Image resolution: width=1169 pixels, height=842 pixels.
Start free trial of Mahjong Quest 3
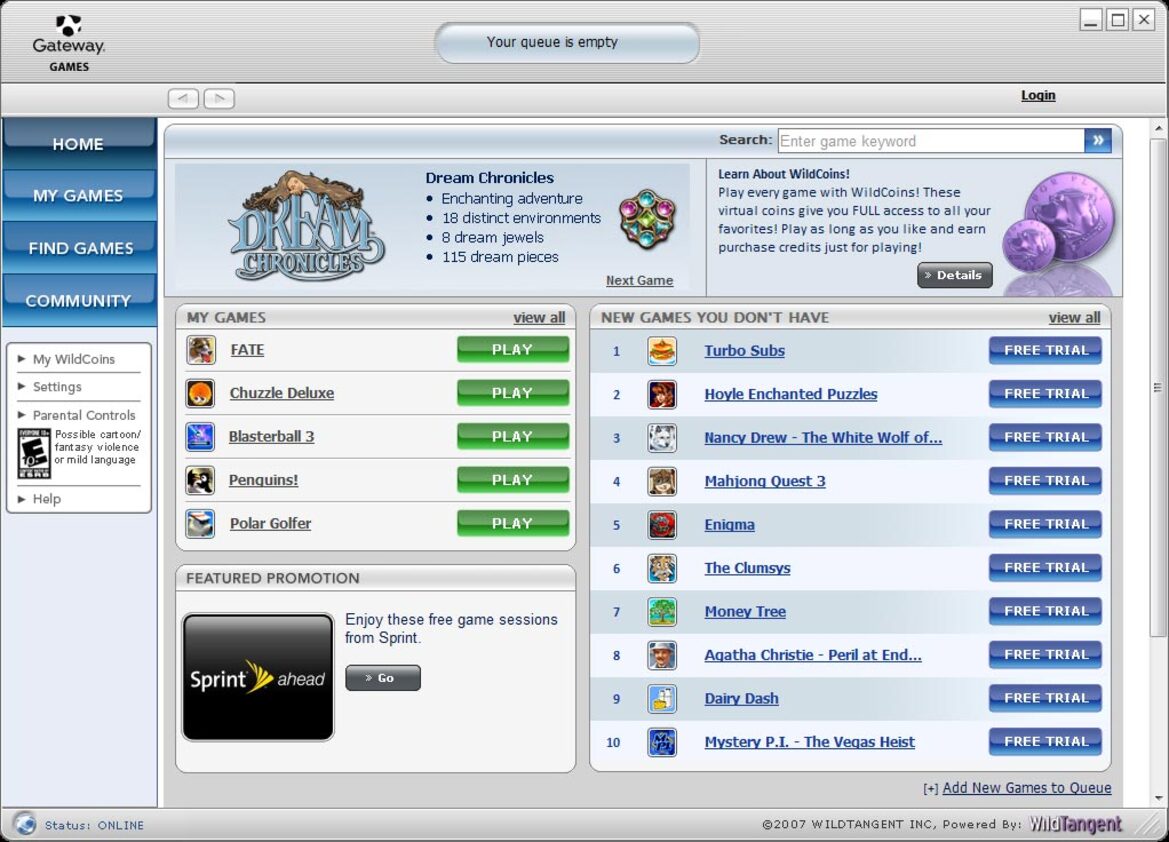click(1045, 481)
